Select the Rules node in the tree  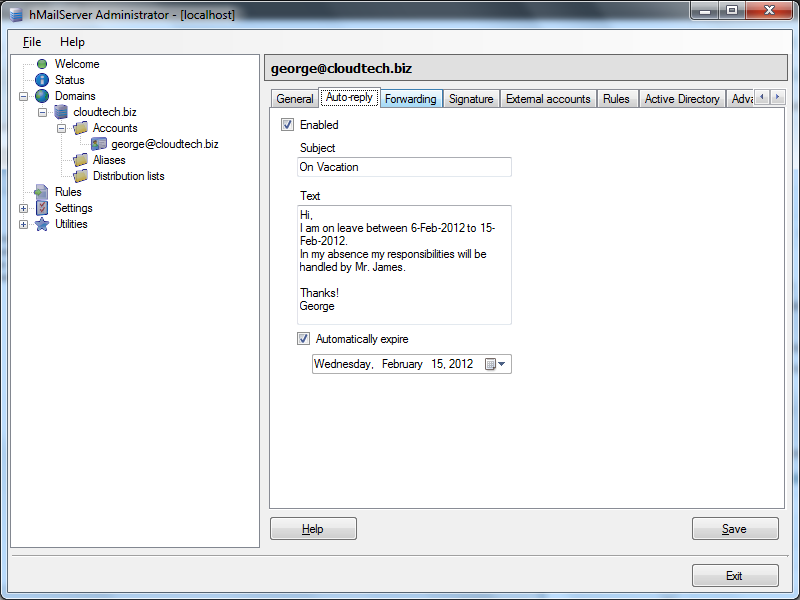[68, 192]
